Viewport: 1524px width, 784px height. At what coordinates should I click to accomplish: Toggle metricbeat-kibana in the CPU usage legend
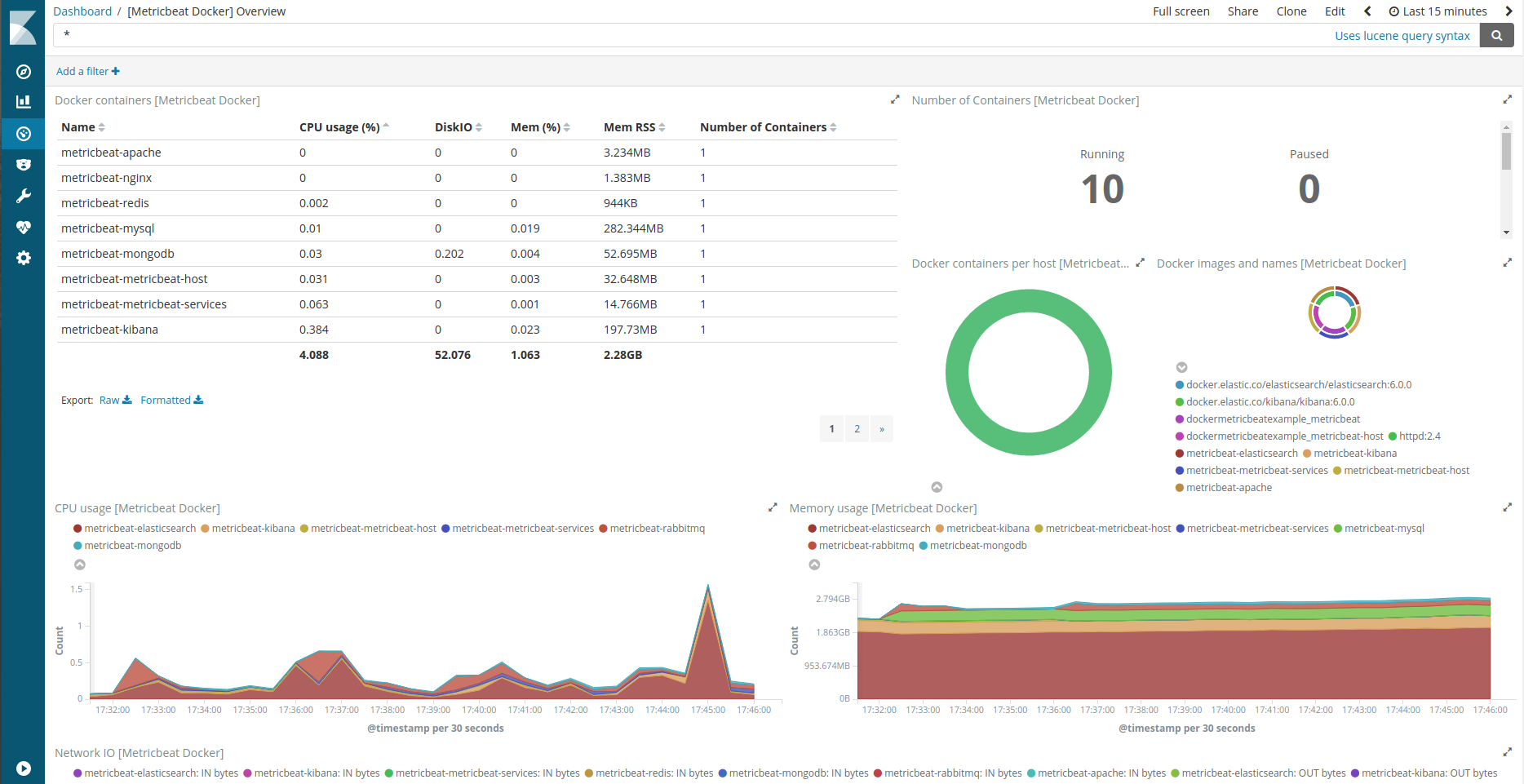(248, 529)
